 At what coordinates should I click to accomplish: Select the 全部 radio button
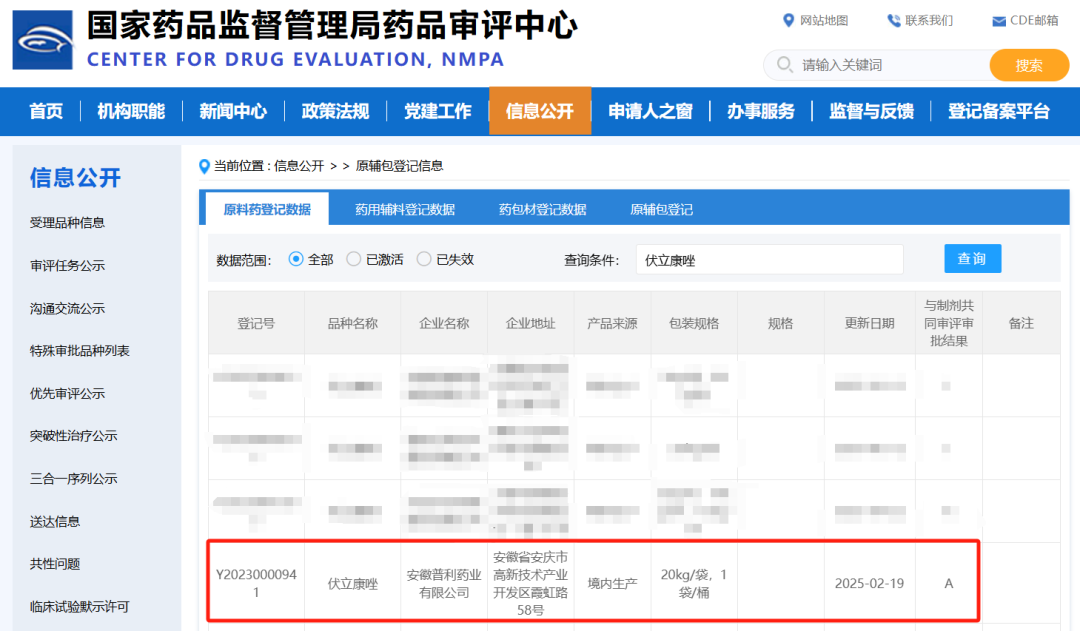(296, 259)
